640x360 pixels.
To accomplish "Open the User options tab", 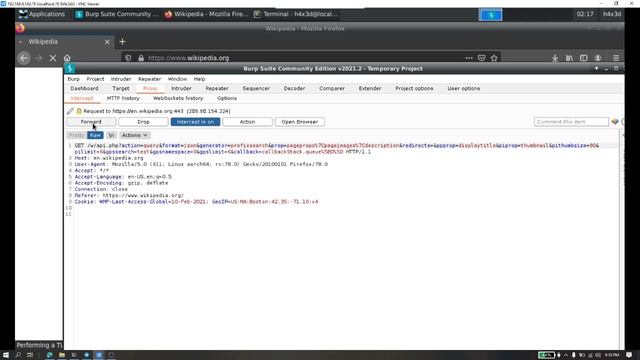I will tap(464, 88).
